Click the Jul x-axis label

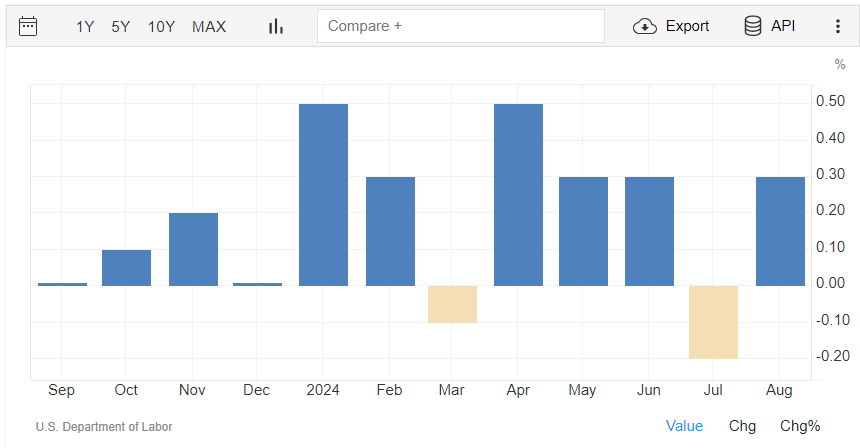(712, 390)
